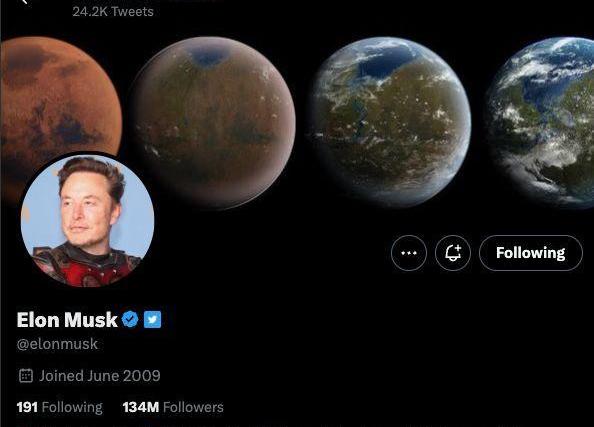Open Elon Musk's profile picture
Screen dimensions: 594x427
coord(88,220)
